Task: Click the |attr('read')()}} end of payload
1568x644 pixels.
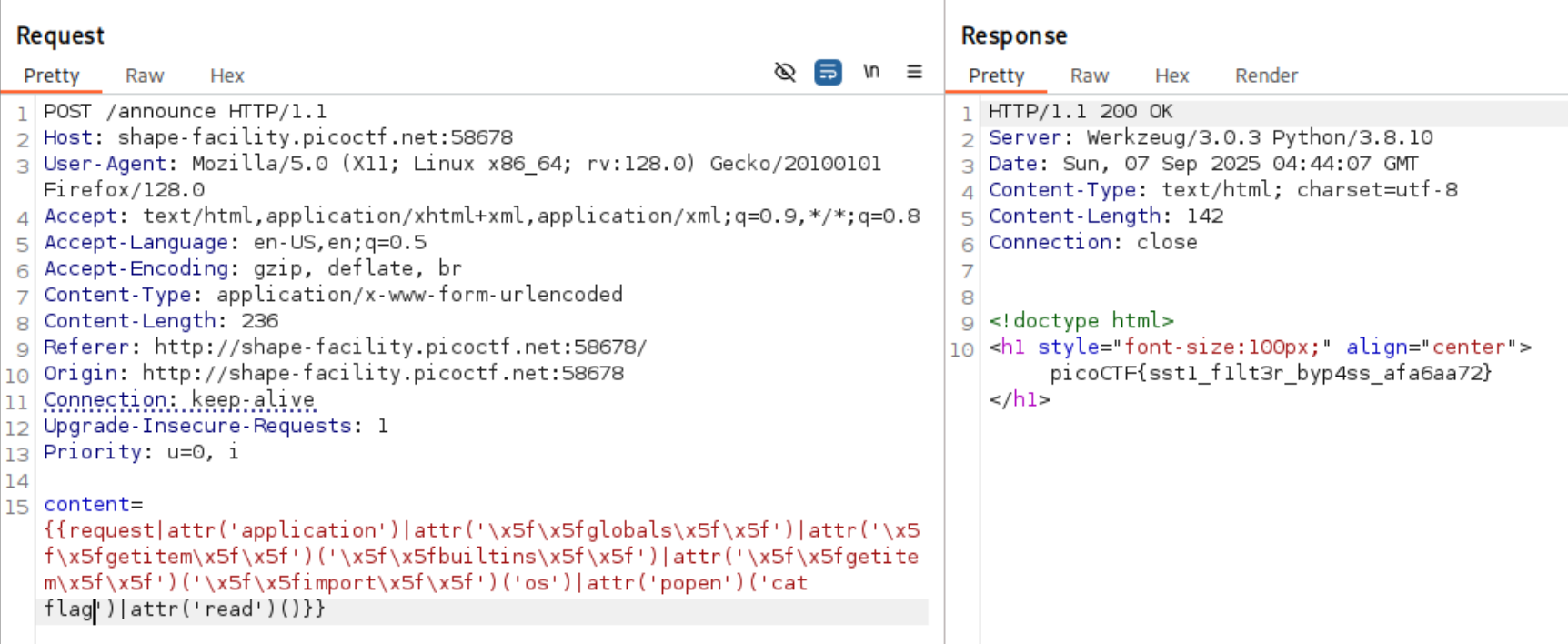Action: tap(222, 609)
